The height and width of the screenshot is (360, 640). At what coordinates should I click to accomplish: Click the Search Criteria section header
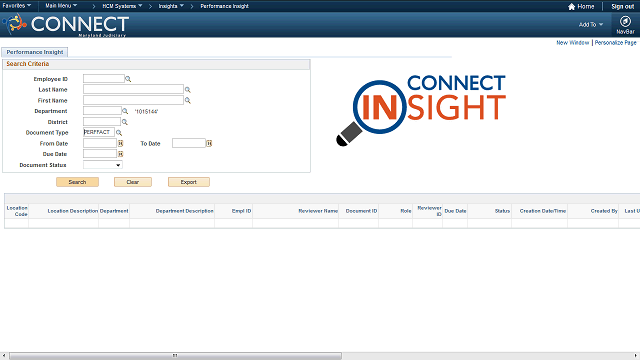156,64
